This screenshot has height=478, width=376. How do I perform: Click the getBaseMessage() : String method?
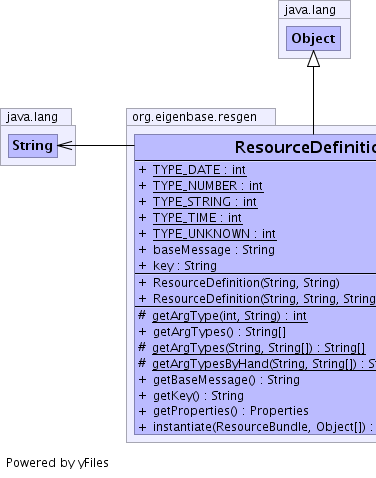click(226, 380)
